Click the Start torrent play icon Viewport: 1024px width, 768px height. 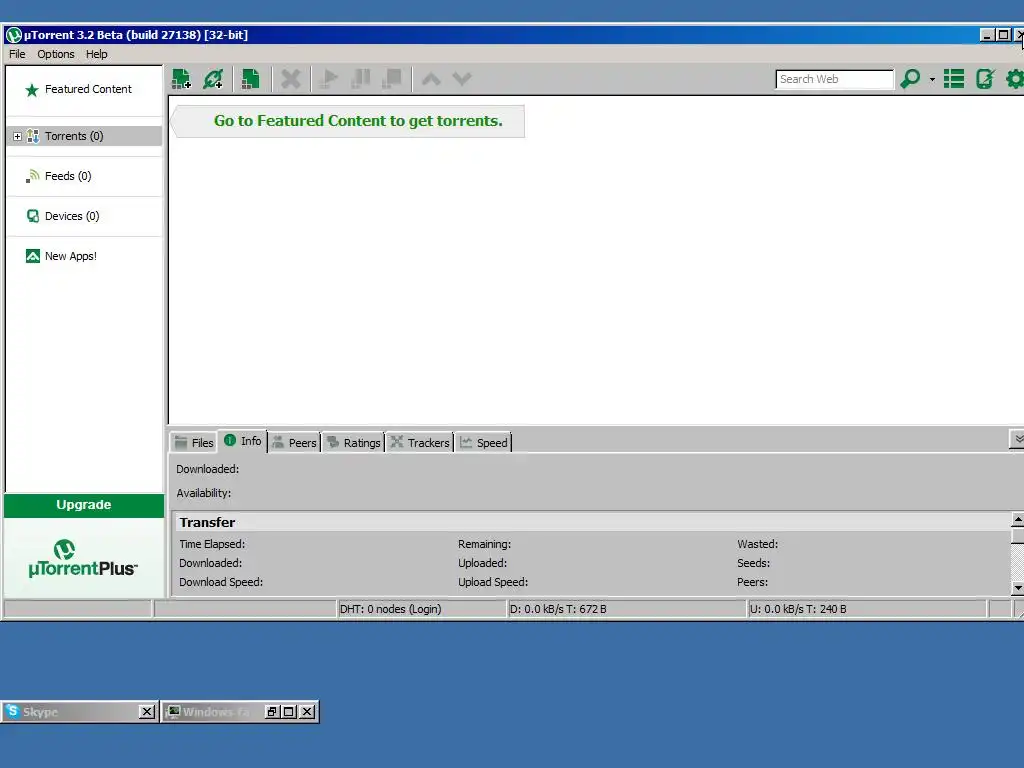pos(329,79)
